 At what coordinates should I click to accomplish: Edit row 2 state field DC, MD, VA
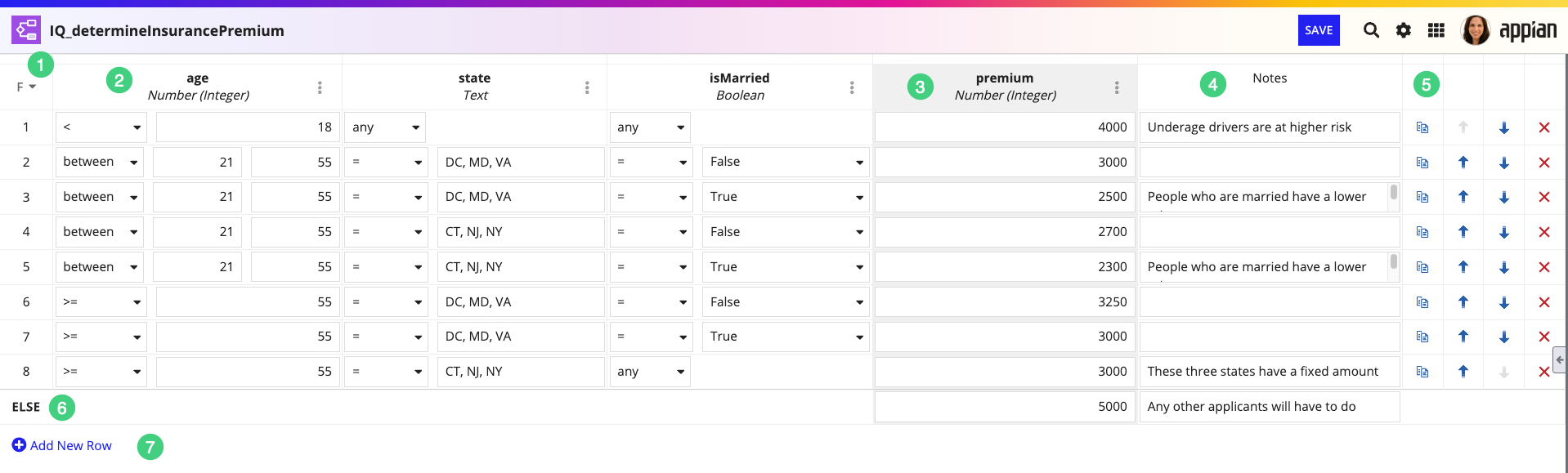coord(521,162)
